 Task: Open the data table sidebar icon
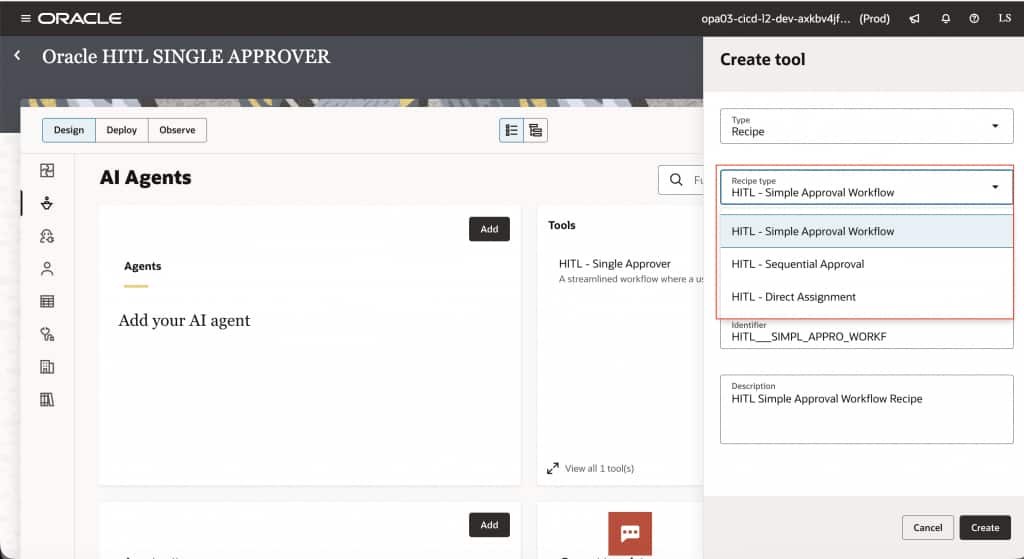click(x=47, y=301)
